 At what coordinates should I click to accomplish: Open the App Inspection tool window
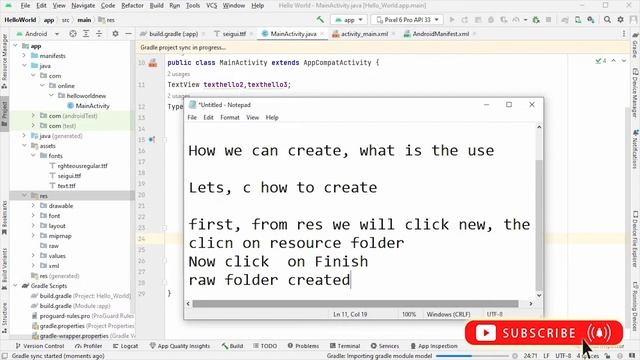pyautogui.click(x=434, y=346)
